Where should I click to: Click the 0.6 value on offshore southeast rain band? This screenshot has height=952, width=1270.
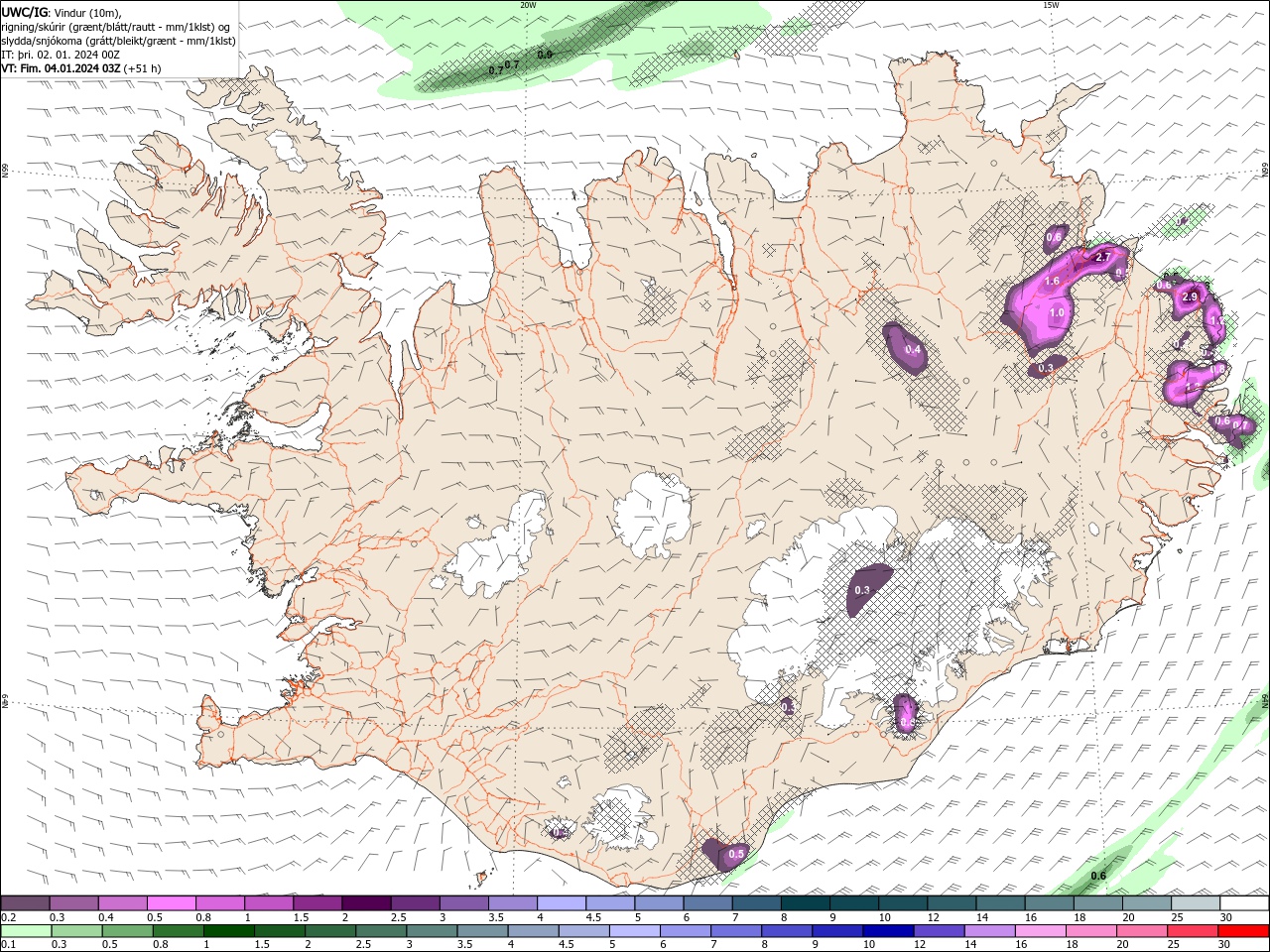point(1098,876)
